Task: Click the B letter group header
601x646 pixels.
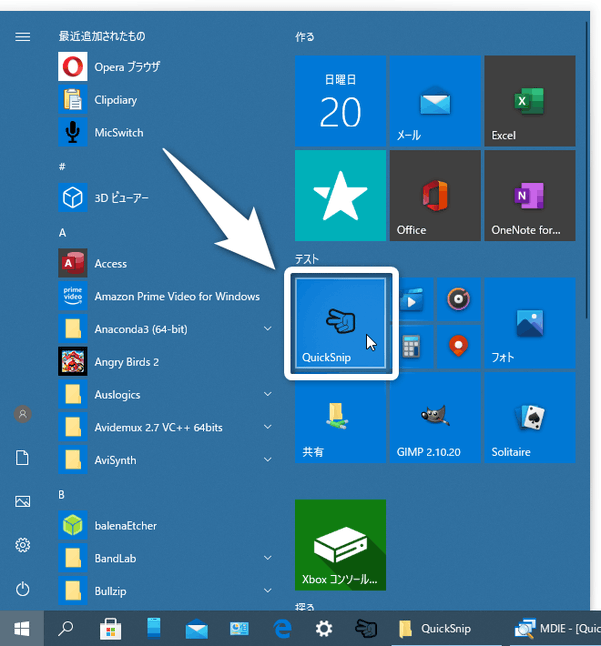Action: tap(61, 495)
